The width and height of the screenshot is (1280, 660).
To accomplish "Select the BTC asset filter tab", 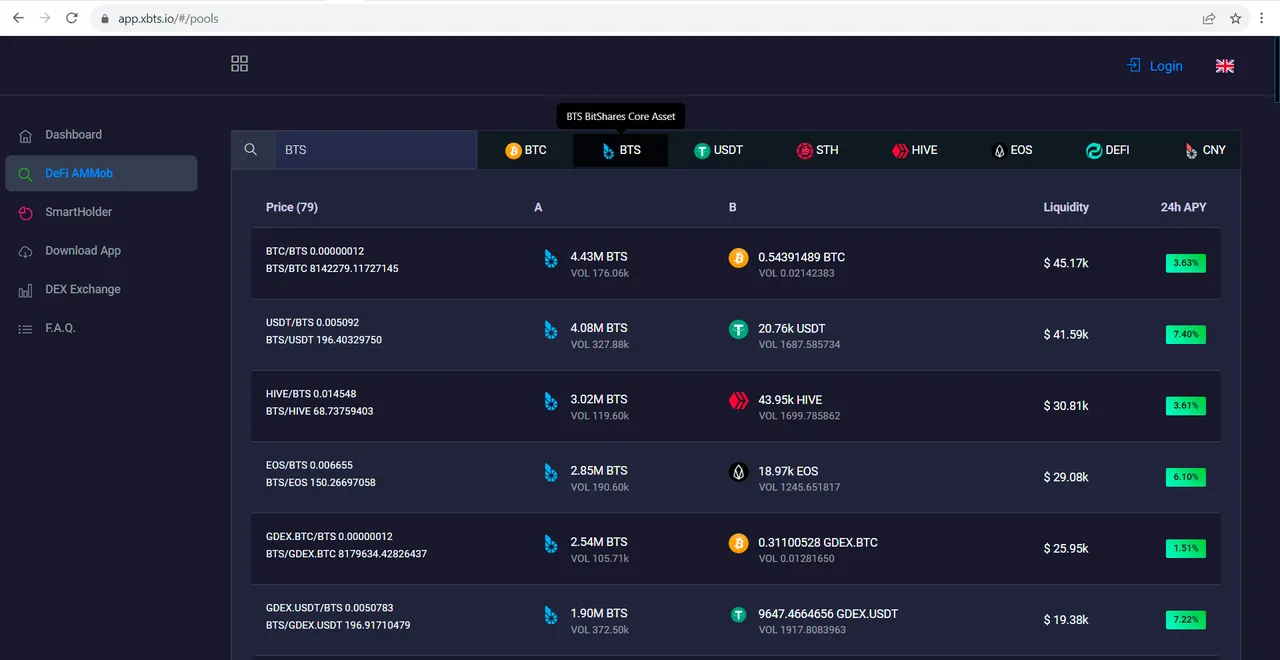I will [525, 151].
